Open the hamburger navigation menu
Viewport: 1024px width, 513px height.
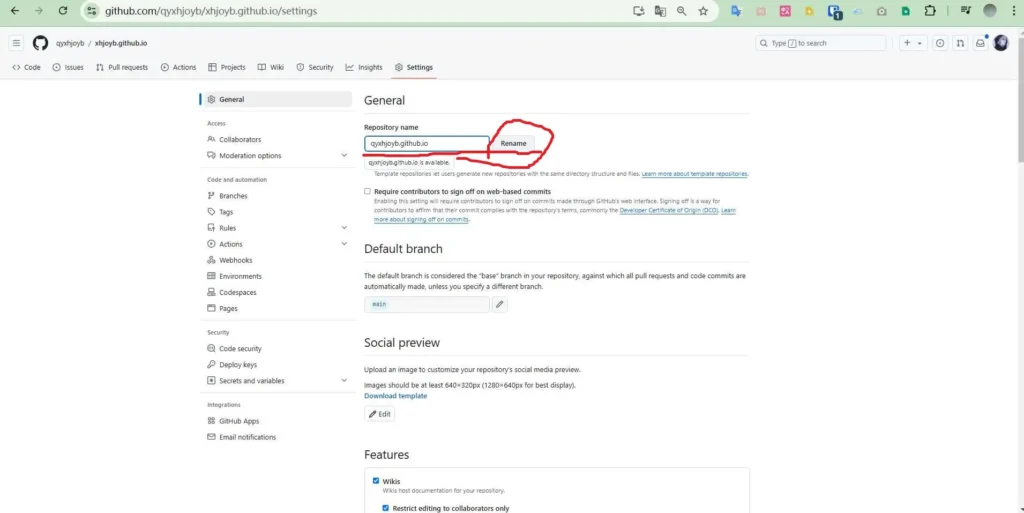click(16, 43)
